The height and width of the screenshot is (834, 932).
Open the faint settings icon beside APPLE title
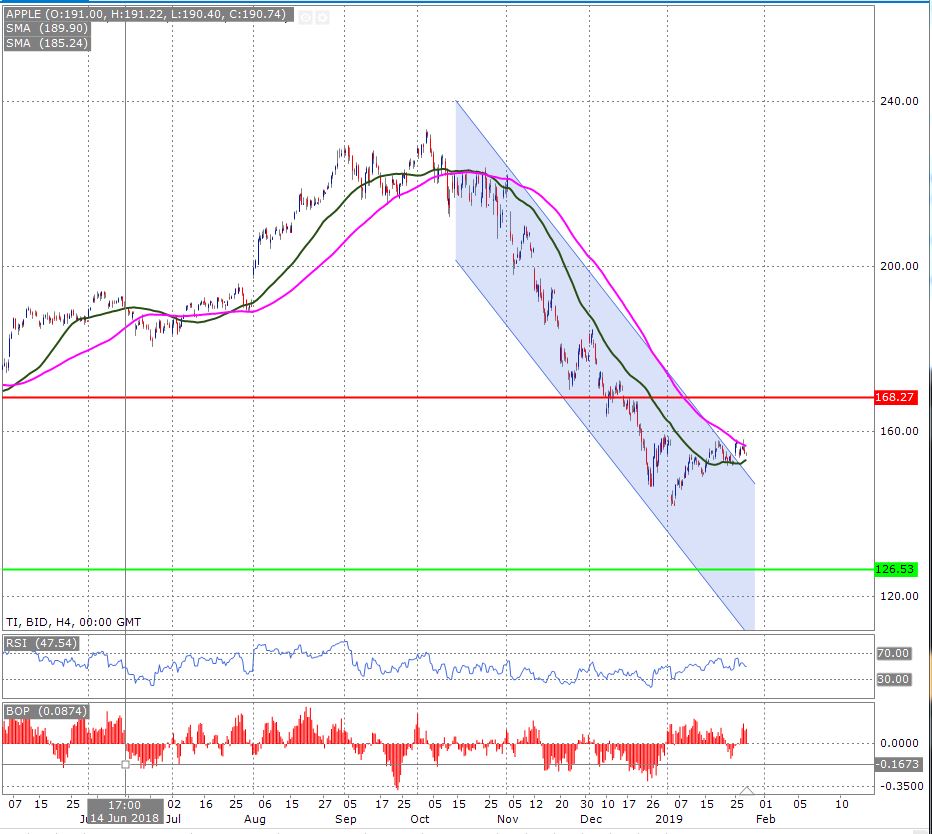(322, 18)
